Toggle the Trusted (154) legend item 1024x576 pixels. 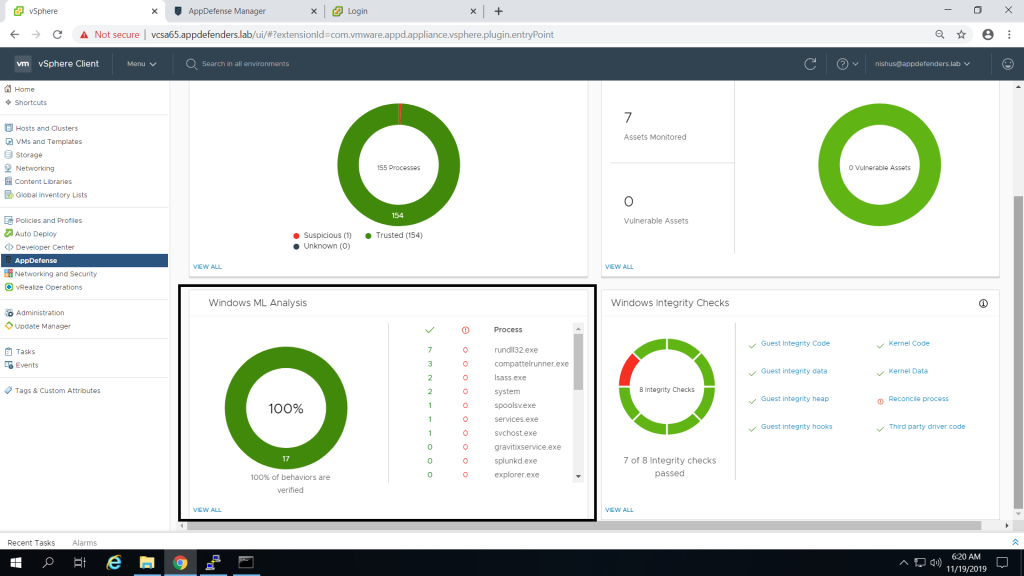click(x=394, y=235)
